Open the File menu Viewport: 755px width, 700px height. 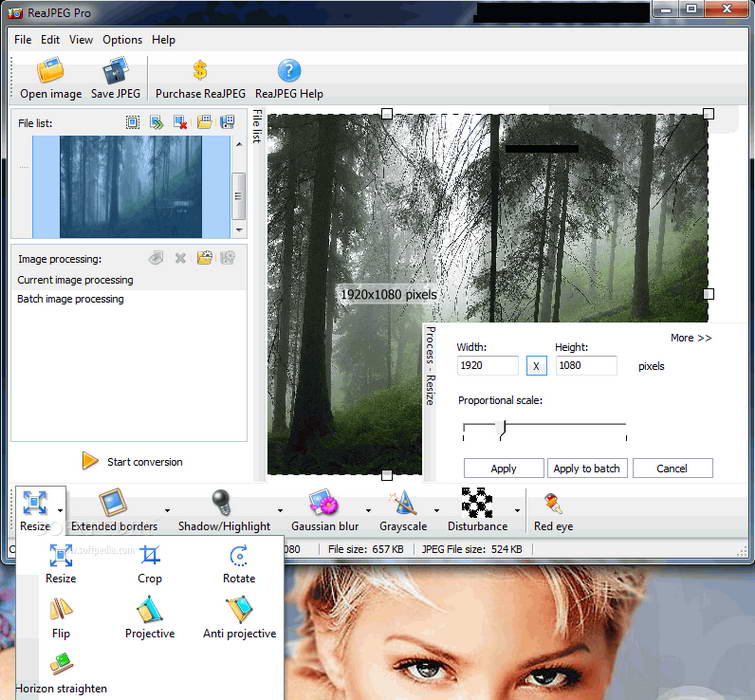pos(23,39)
